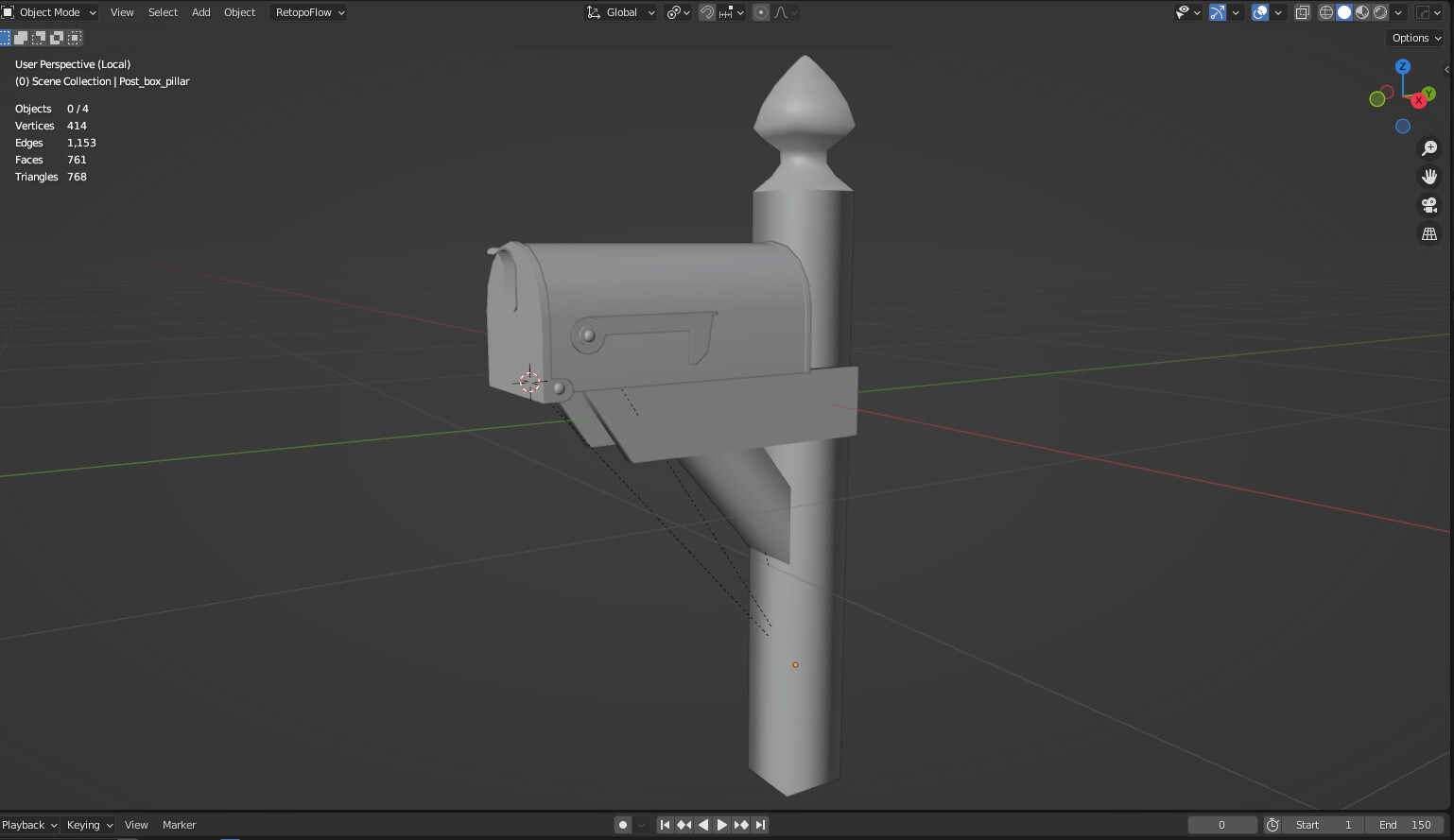This screenshot has width=1454, height=840.
Task: Enable Rendered viewport shading
Action: (x=1380, y=11)
